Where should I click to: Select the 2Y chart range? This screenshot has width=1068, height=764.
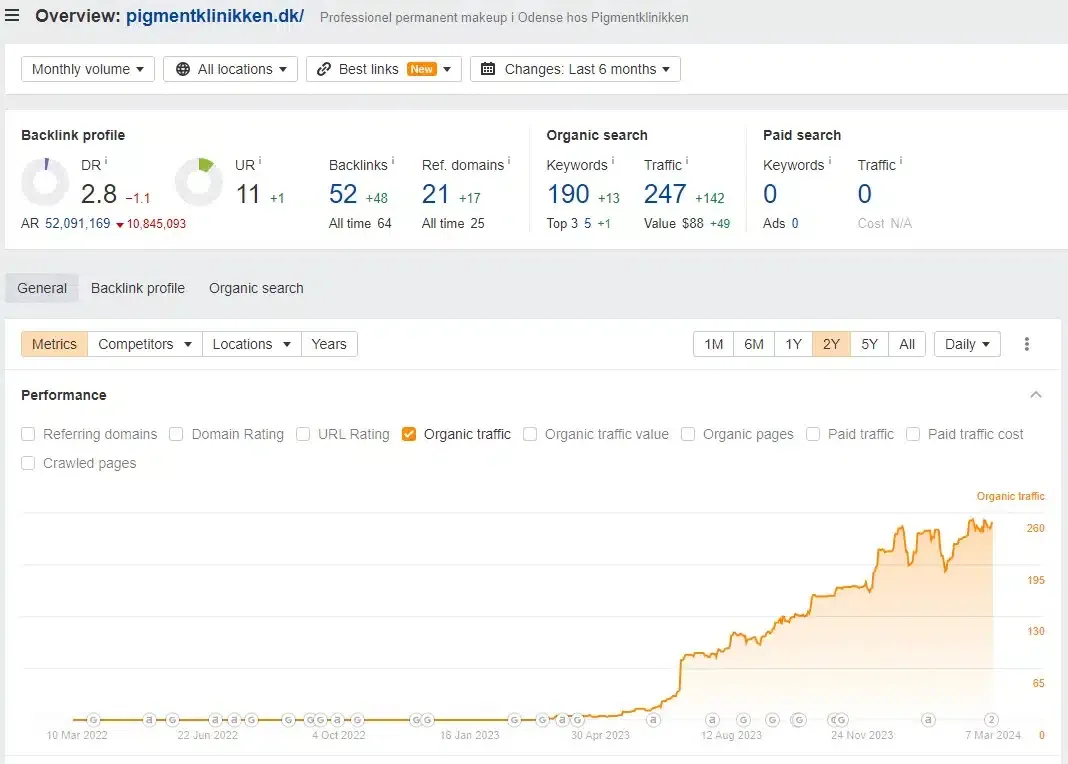(x=832, y=344)
